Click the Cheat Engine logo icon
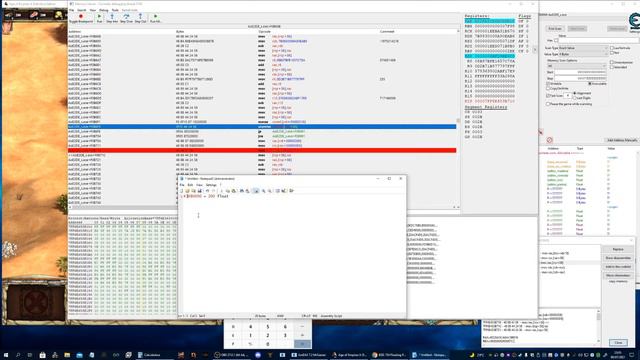This screenshot has width=640, height=360. point(634,21)
